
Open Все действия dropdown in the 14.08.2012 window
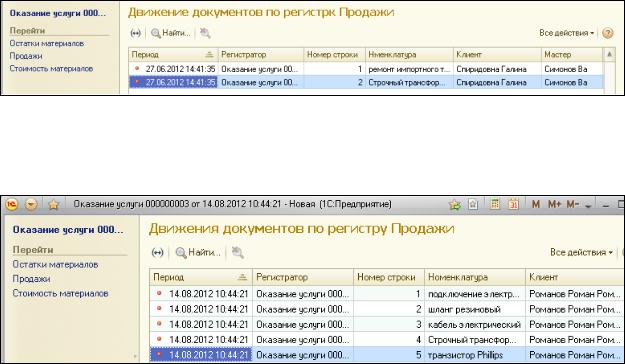[581, 252]
